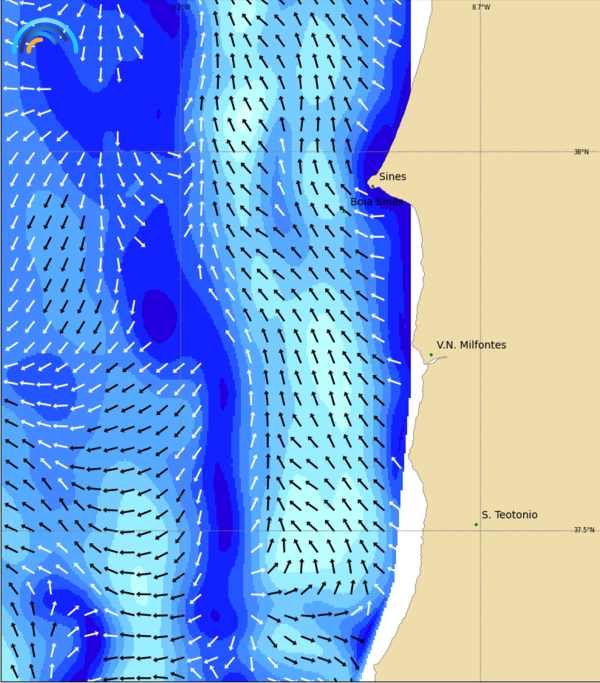
Task: Select the Boia Sines buoy marker dot
Action: [344, 210]
